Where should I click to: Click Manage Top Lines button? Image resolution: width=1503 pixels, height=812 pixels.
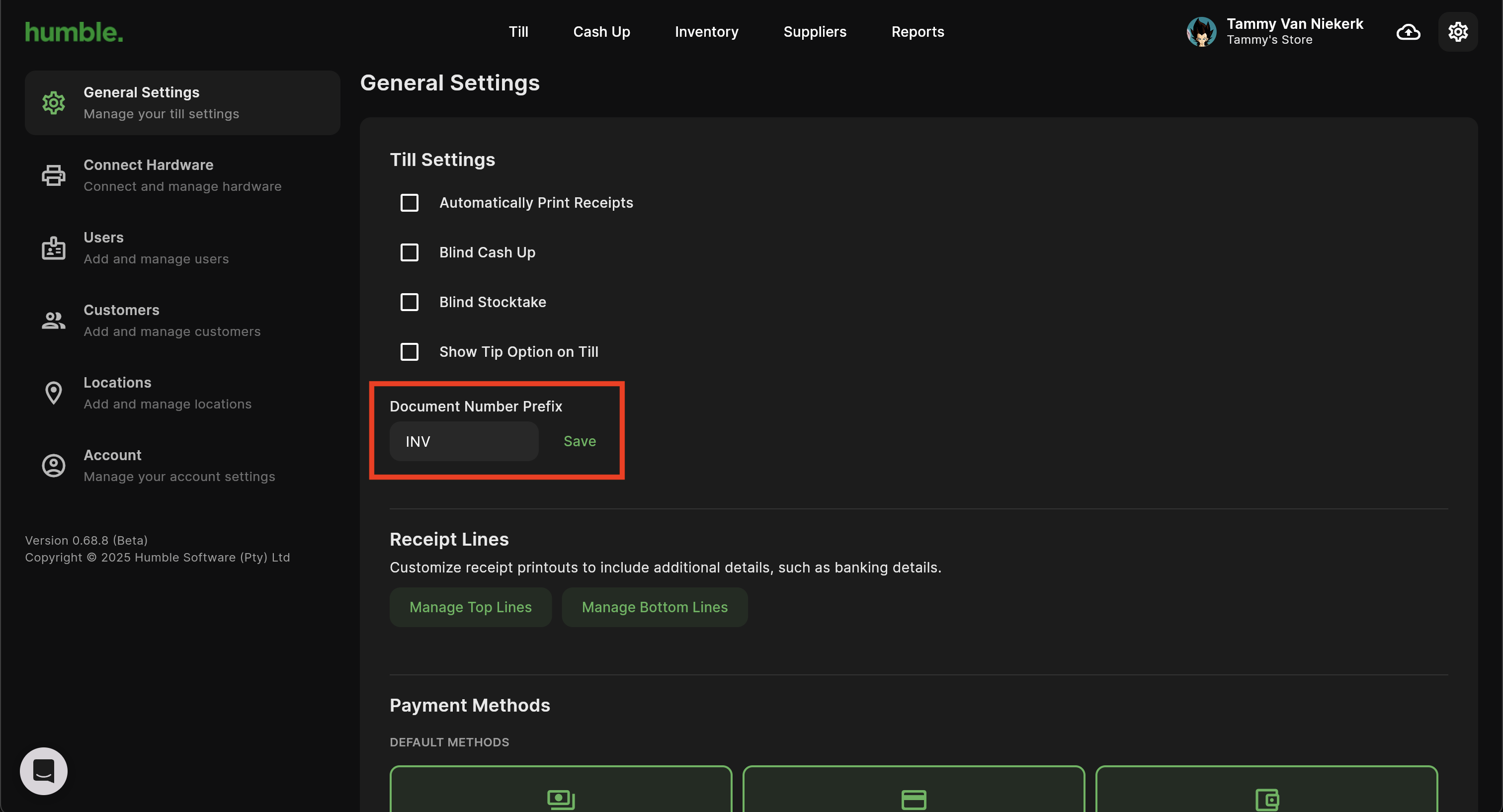(470, 607)
